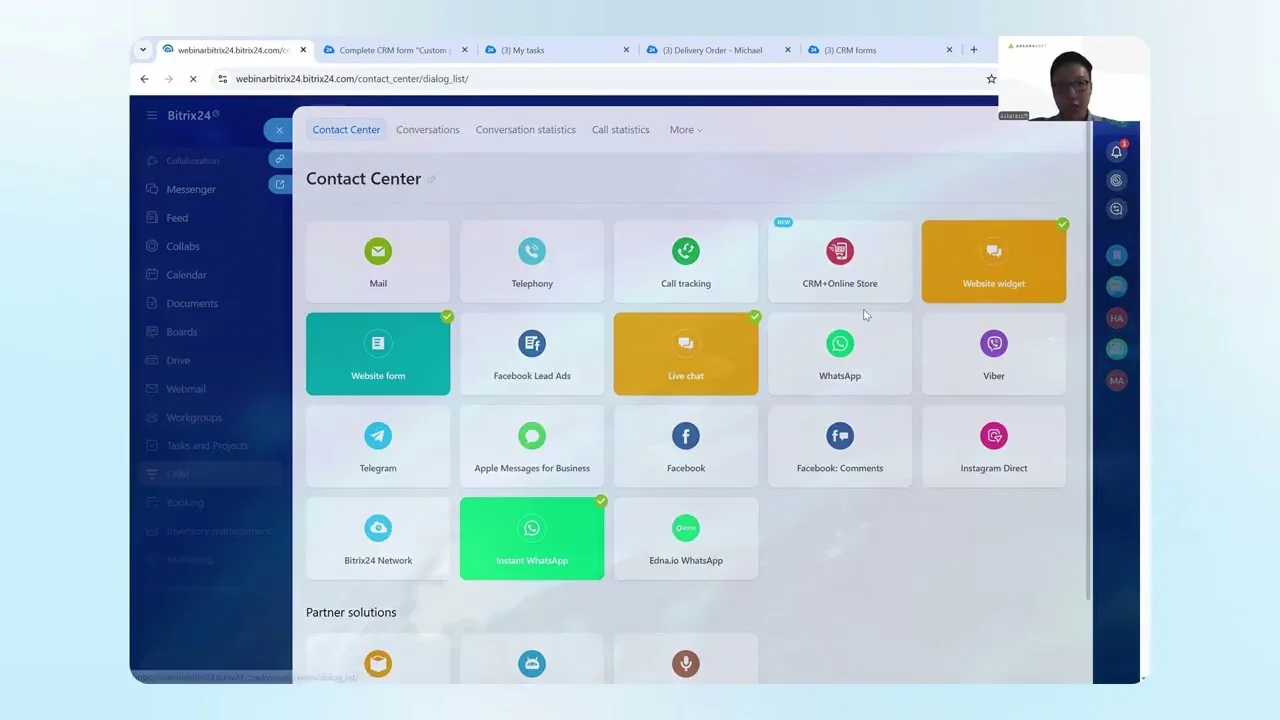Viewport: 1280px width, 720px height.
Task: Open the Bitrix24 Network tile
Action: click(378, 538)
